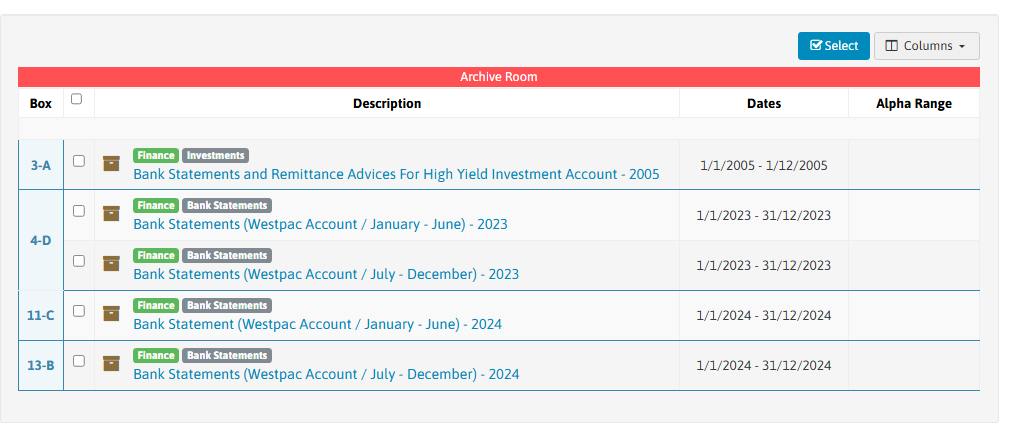
Task: Click the box icon beside Westpac January - June 2023
Action: (112, 213)
